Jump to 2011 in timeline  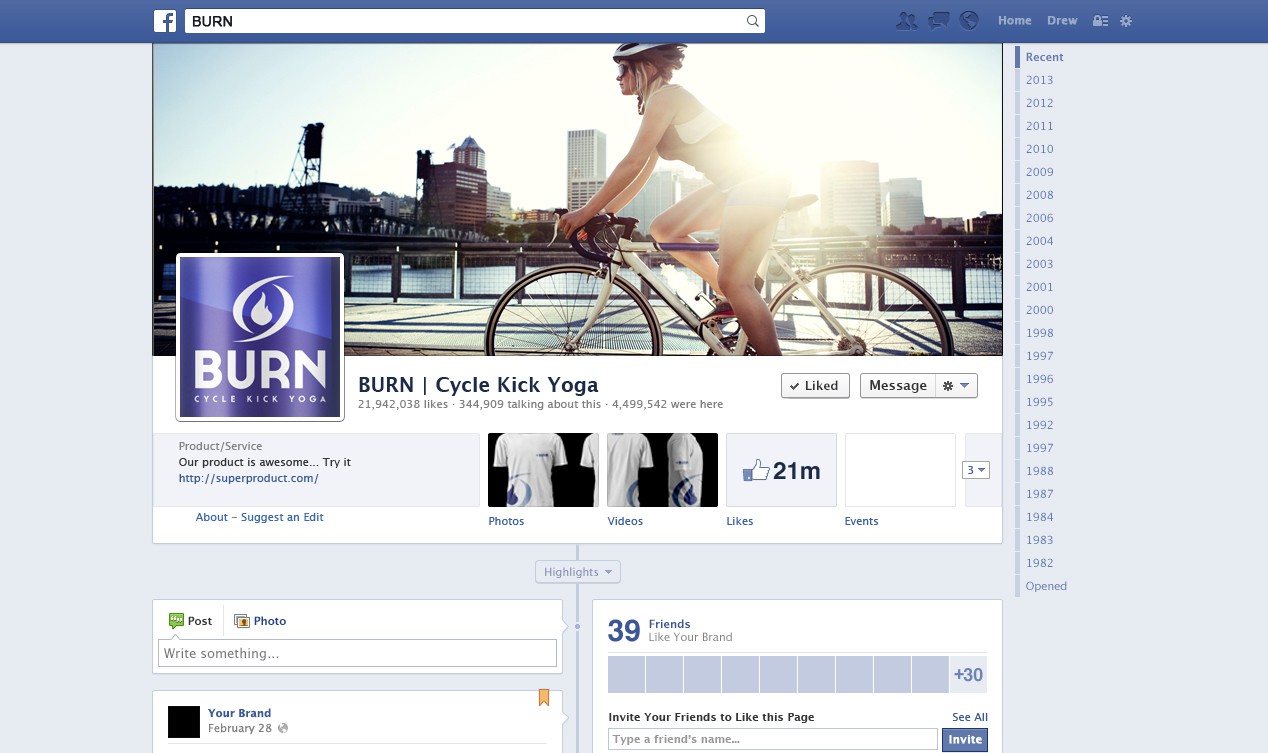pos(1039,126)
